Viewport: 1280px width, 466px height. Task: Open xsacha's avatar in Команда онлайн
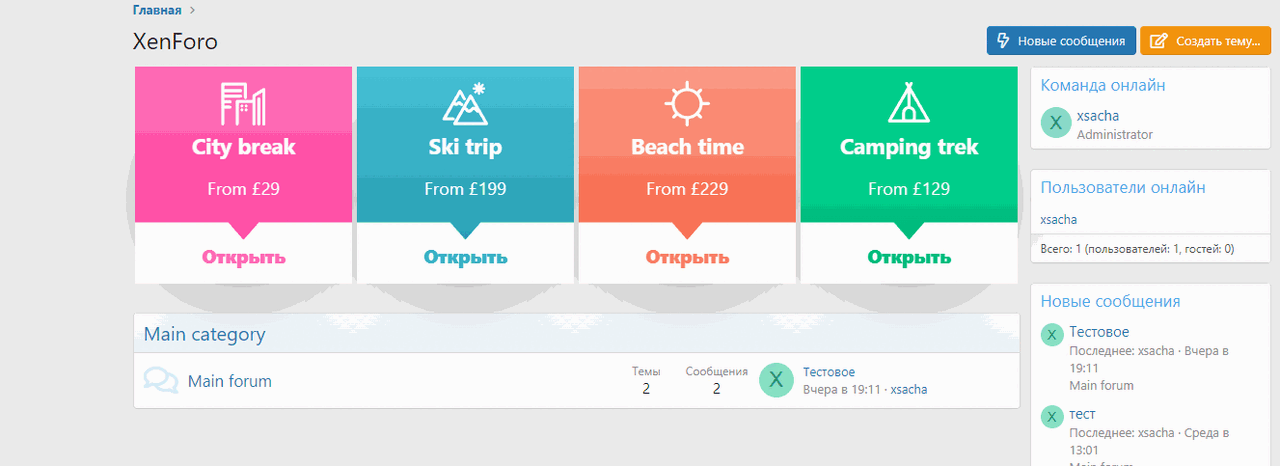[x=1055, y=123]
